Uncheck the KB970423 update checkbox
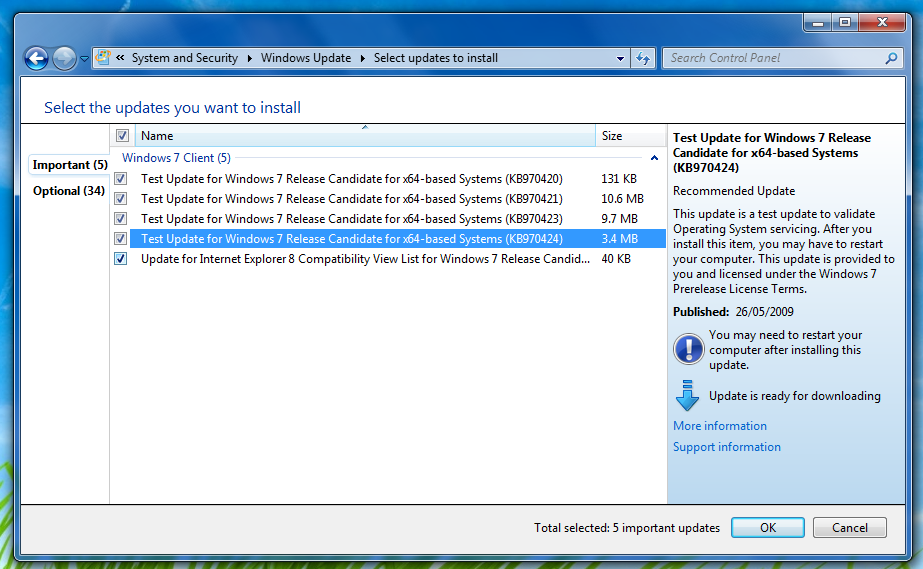Image resolution: width=923 pixels, height=569 pixels. (x=121, y=218)
